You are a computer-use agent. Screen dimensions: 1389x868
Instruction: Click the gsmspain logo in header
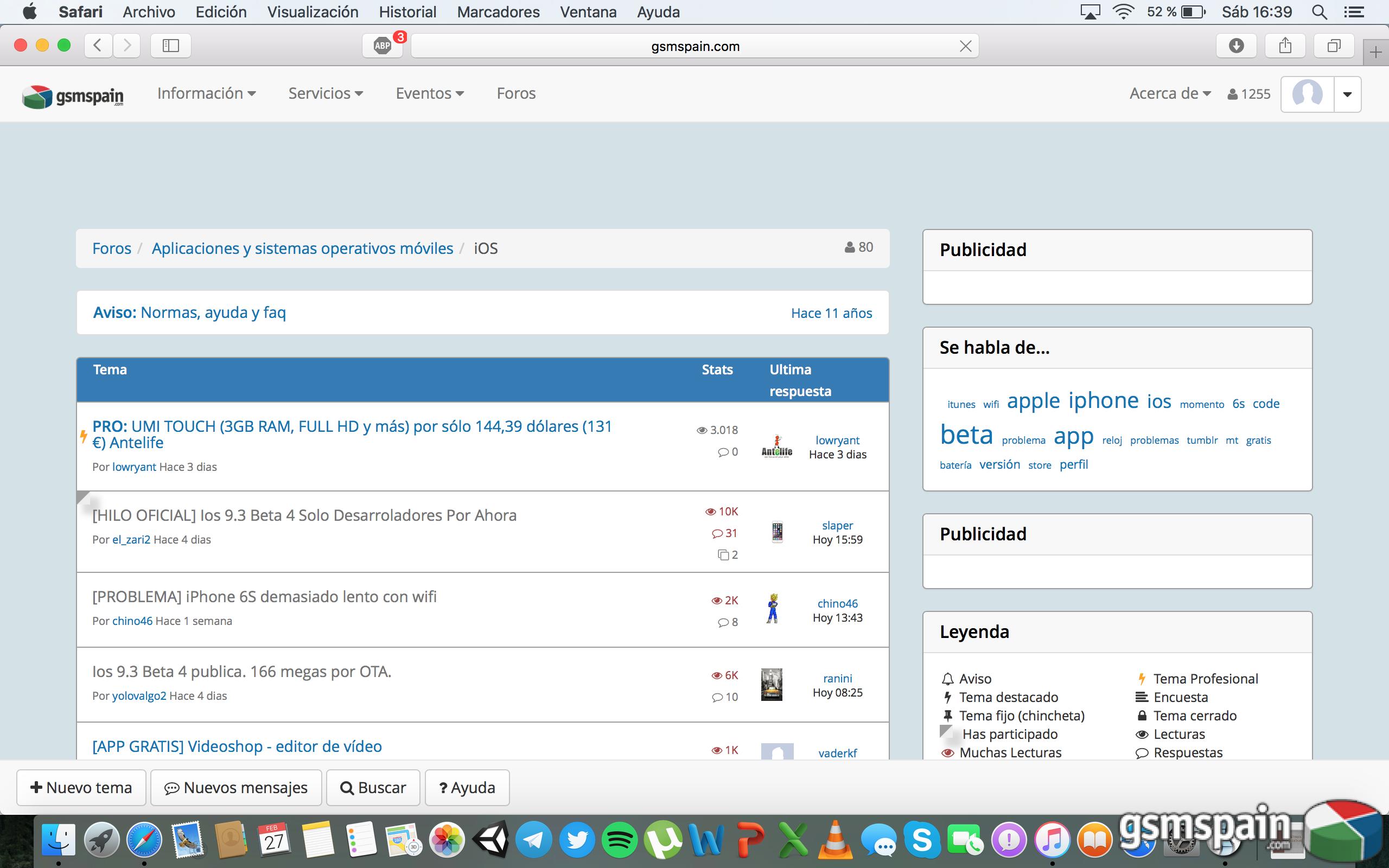click(x=73, y=96)
